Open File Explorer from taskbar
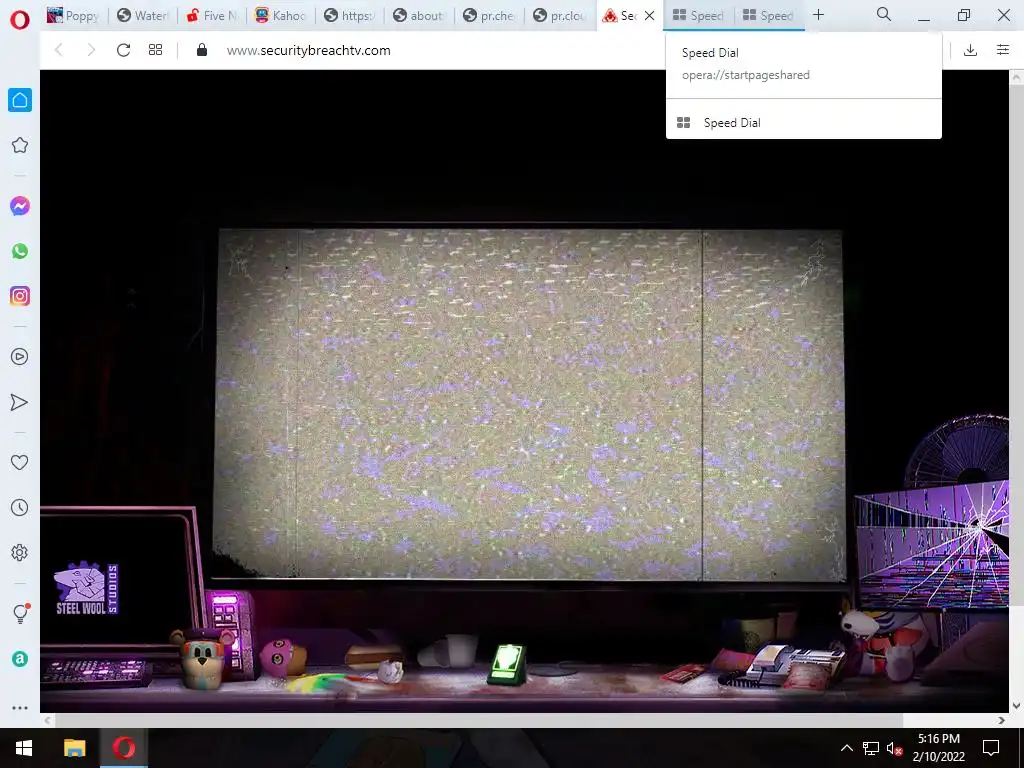 (74, 748)
